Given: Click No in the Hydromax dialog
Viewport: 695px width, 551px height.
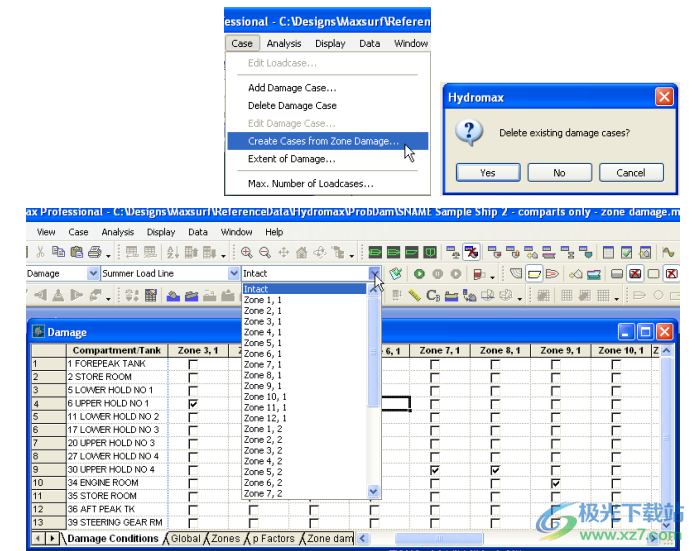Looking at the screenshot, I should pyautogui.click(x=559, y=172).
